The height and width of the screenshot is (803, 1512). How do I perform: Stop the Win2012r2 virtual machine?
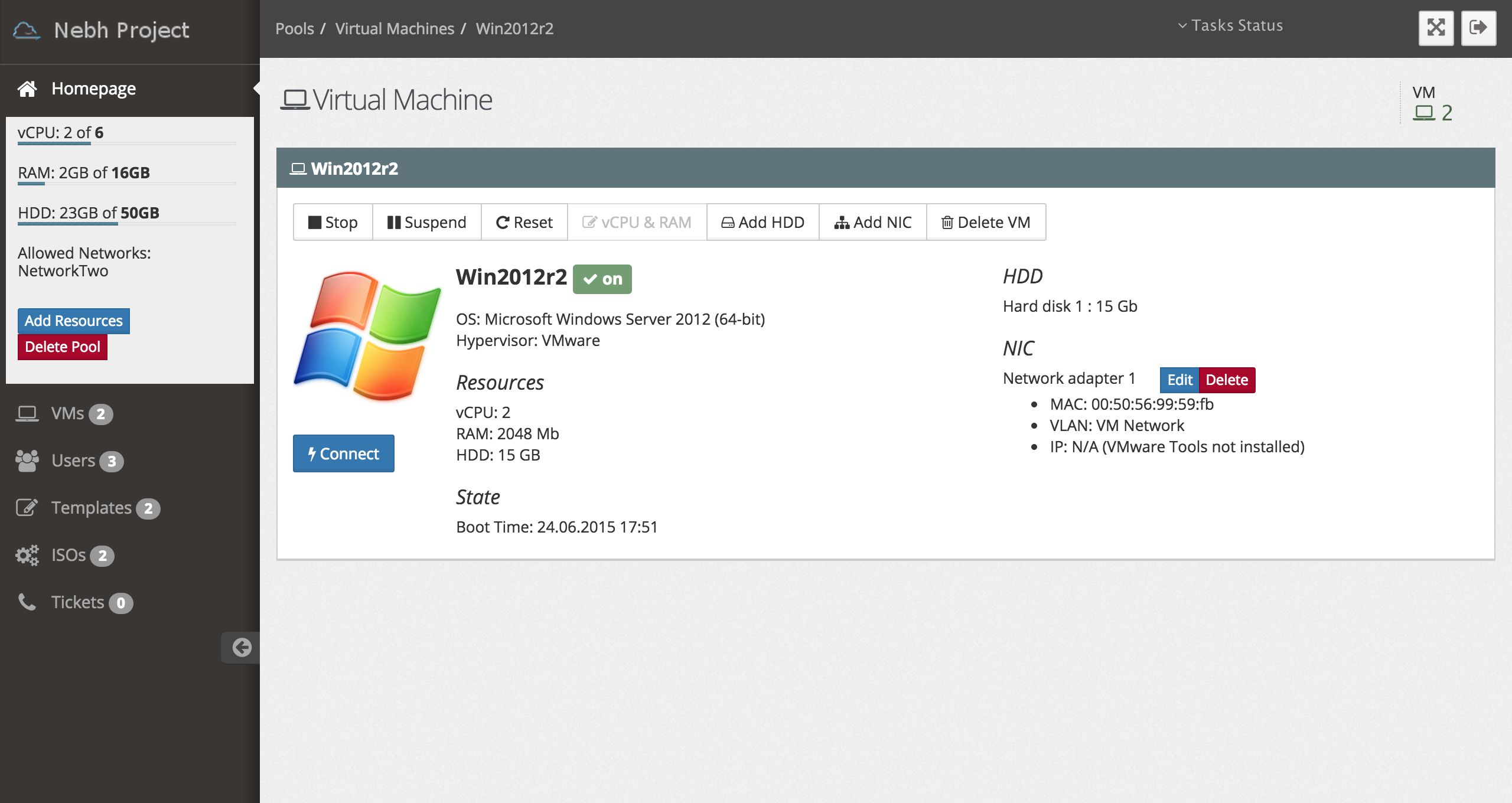333,222
